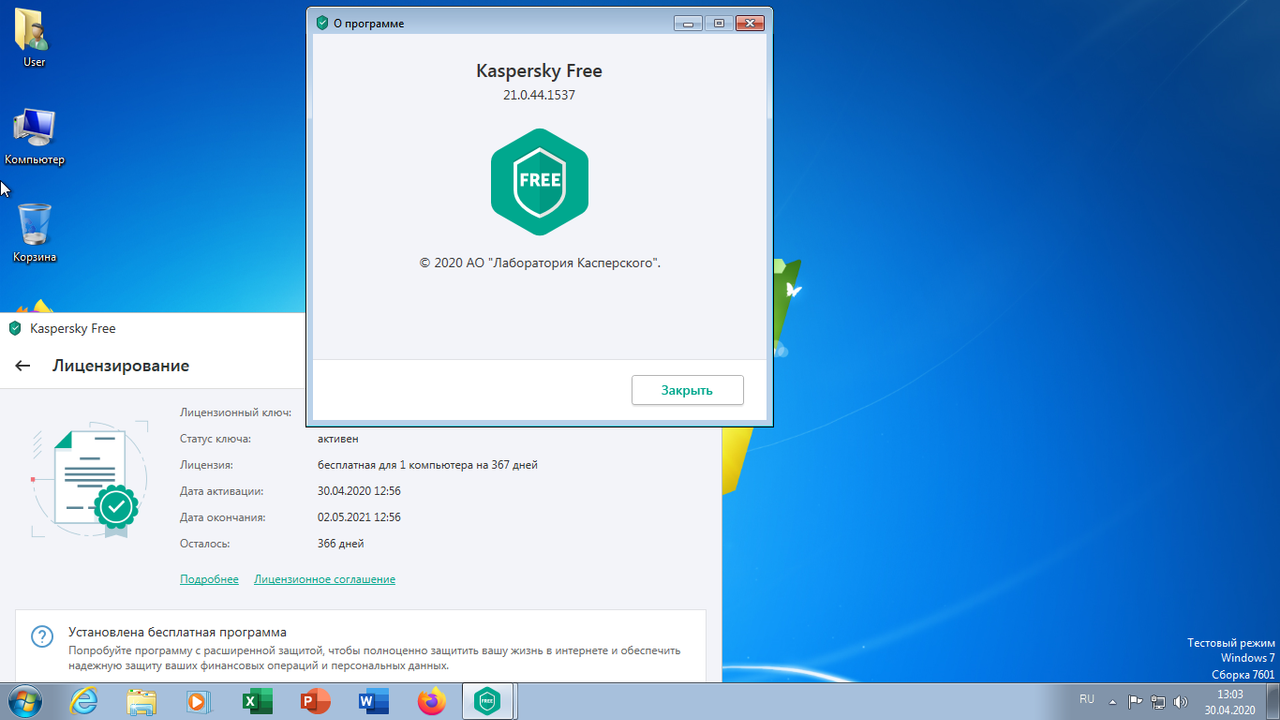Click the Лицензионный ключ label
The height and width of the screenshot is (720, 1280).
pyautogui.click(x=236, y=412)
